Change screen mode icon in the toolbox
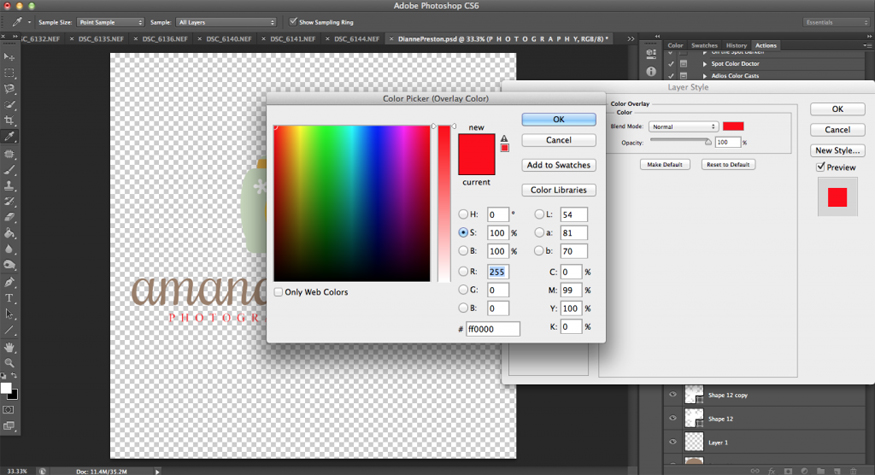The image size is (875, 475). pyautogui.click(x=9, y=426)
